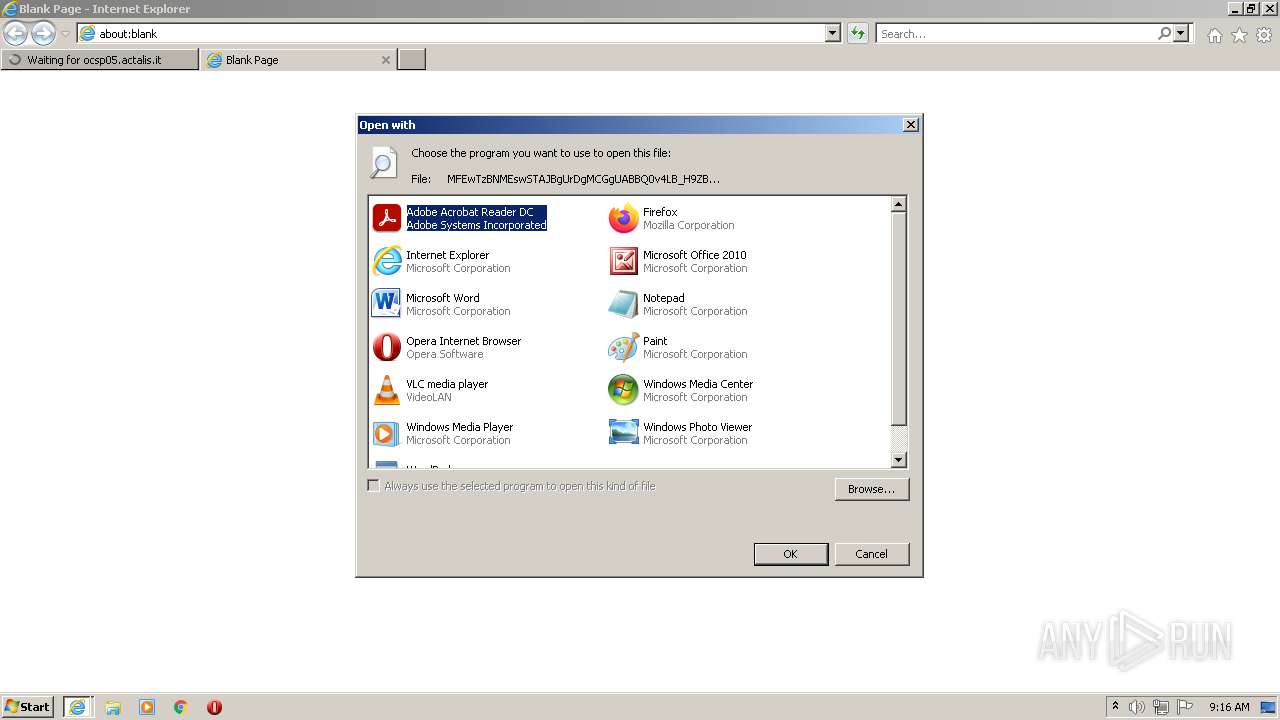
Task: Close the Open with dialog
Action: pos(910,125)
